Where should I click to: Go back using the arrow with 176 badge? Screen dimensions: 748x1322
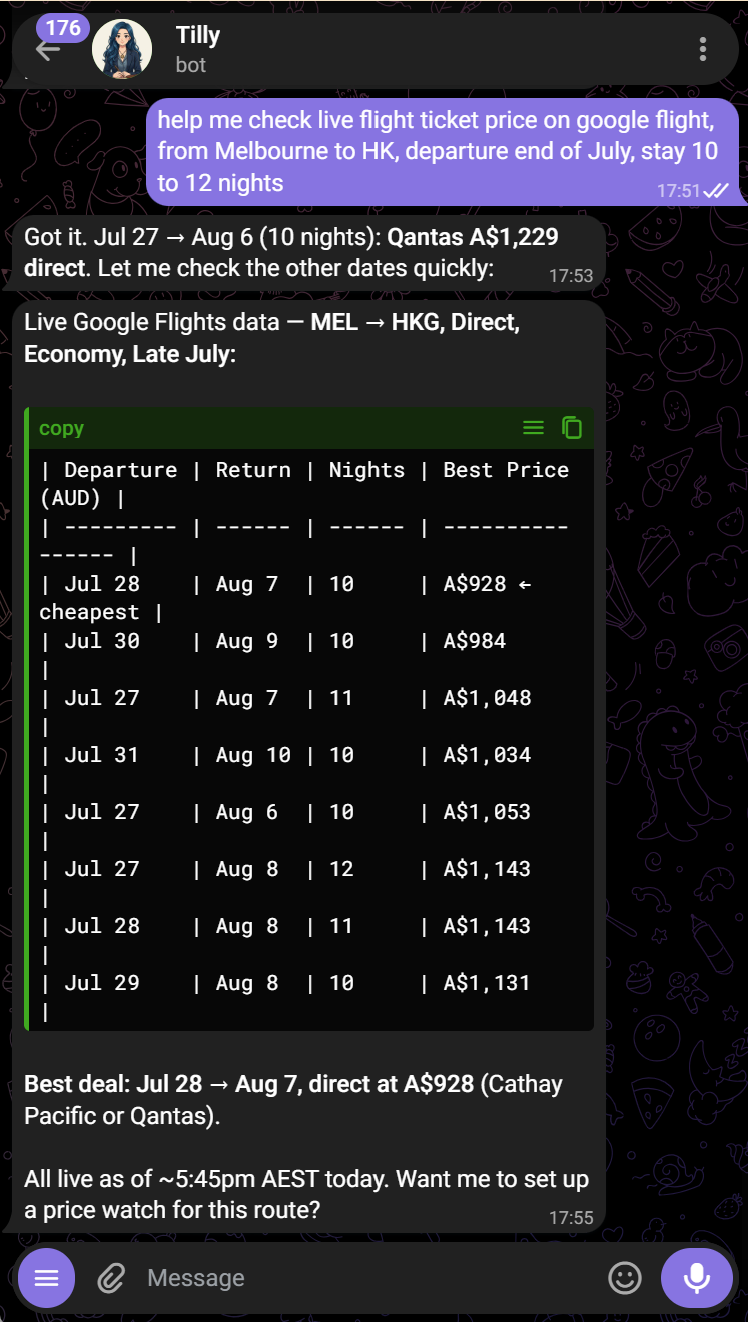coord(48,48)
